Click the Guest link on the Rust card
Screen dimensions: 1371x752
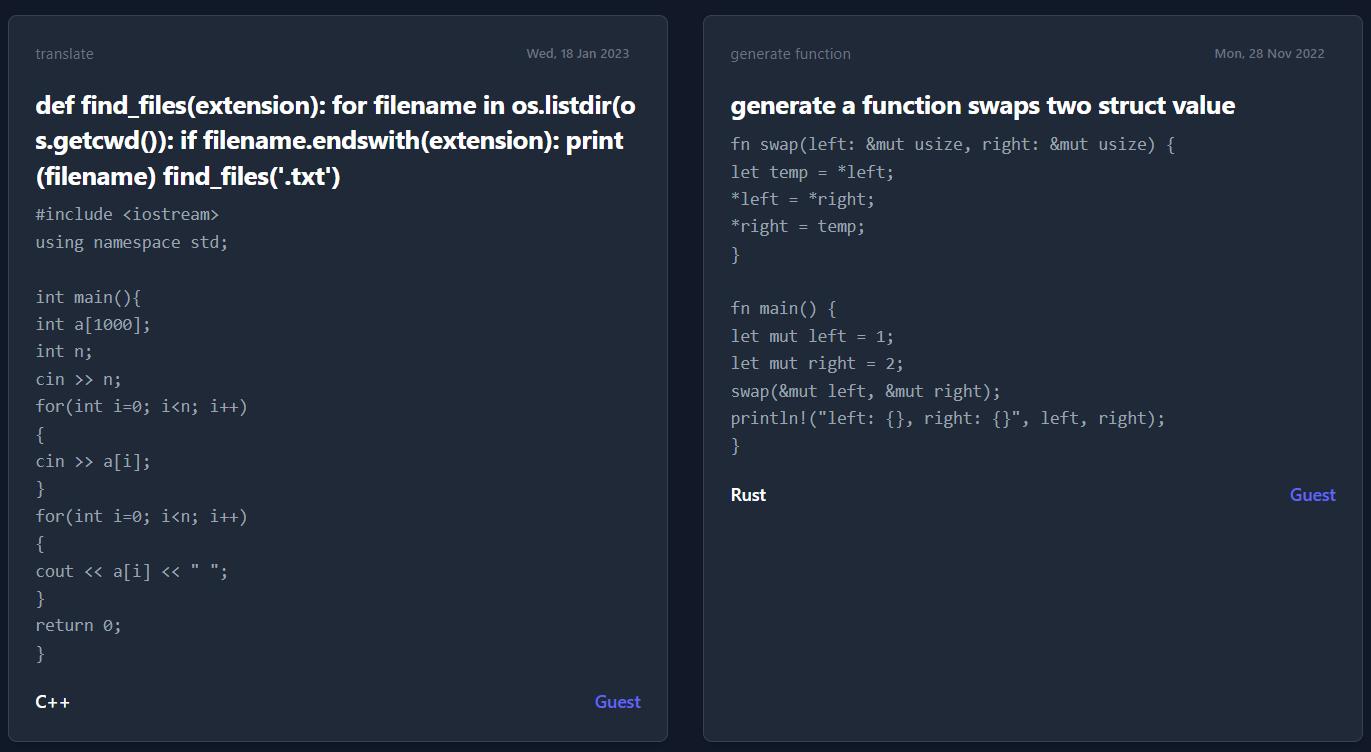click(x=1312, y=495)
